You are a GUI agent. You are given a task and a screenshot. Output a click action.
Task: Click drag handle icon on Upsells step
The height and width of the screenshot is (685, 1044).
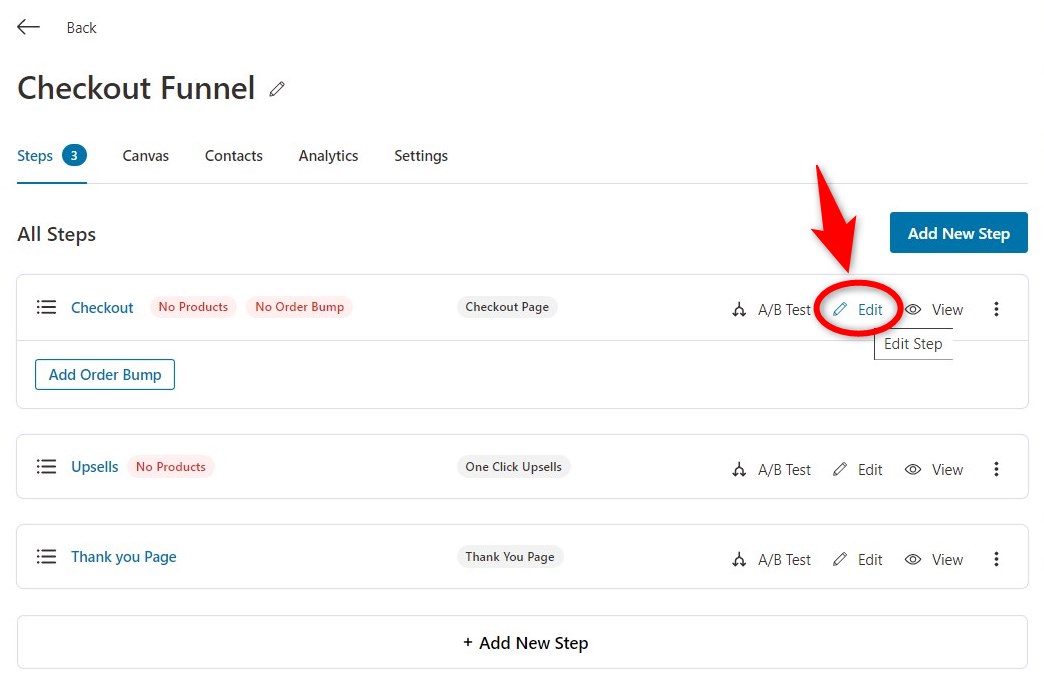[x=46, y=467]
